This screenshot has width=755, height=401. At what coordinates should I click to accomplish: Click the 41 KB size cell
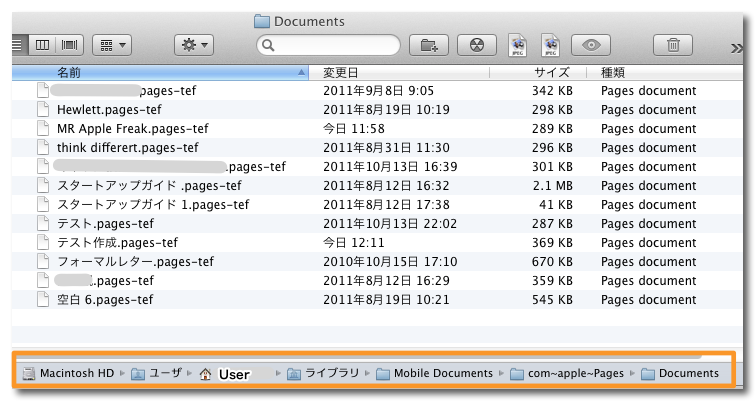click(x=556, y=205)
